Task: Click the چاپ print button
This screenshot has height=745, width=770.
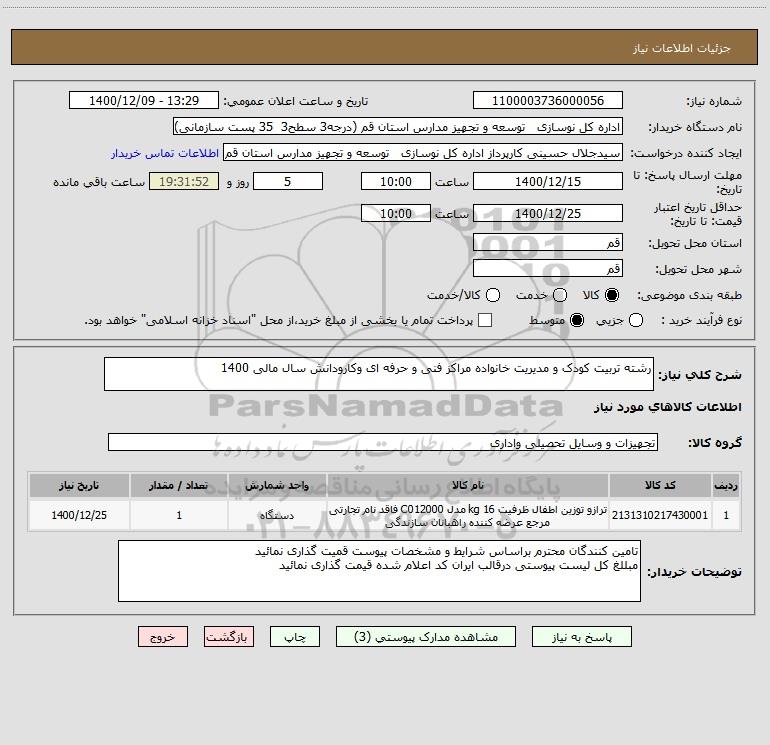Action: click(295, 637)
